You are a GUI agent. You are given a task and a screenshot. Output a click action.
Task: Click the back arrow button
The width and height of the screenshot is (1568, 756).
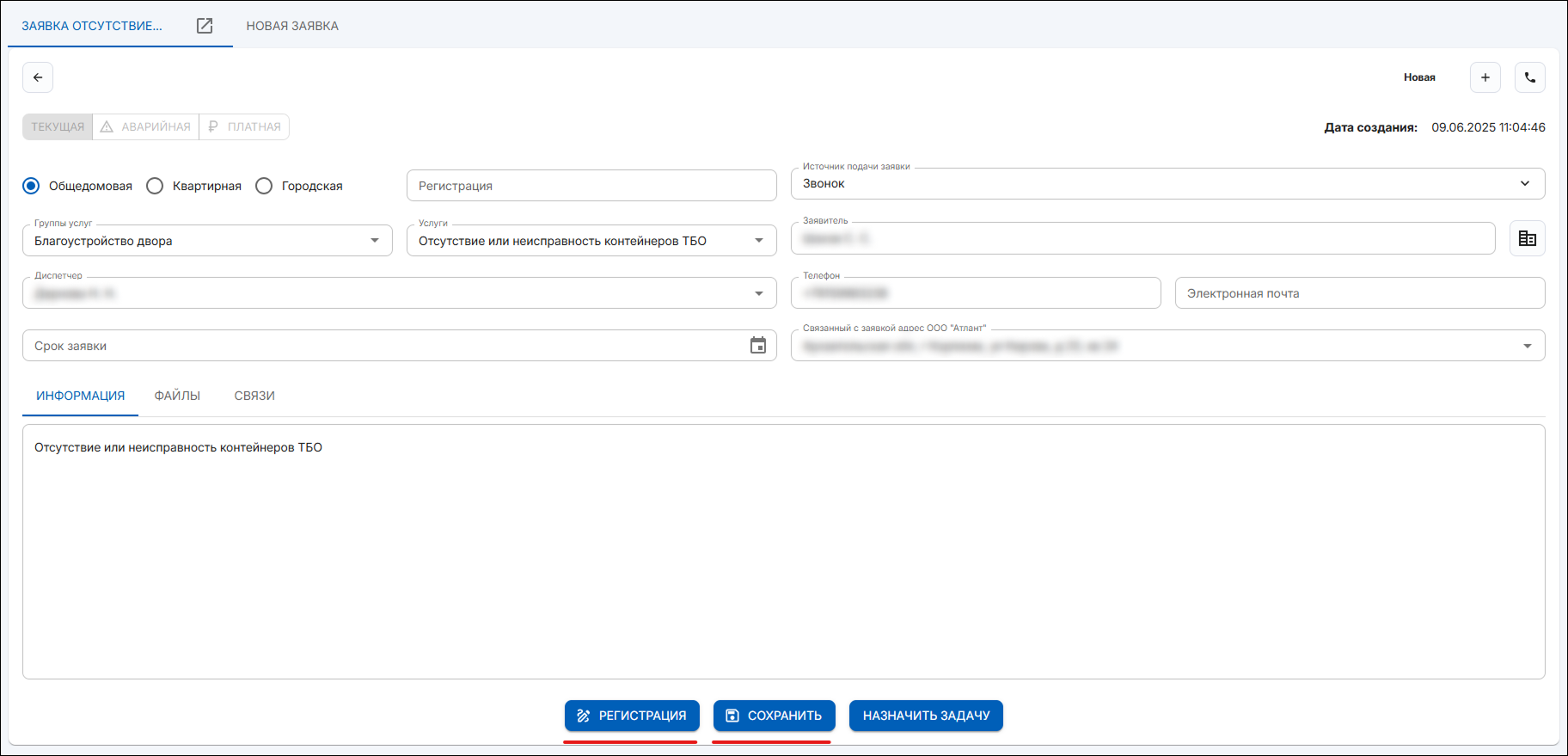(x=38, y=77)
